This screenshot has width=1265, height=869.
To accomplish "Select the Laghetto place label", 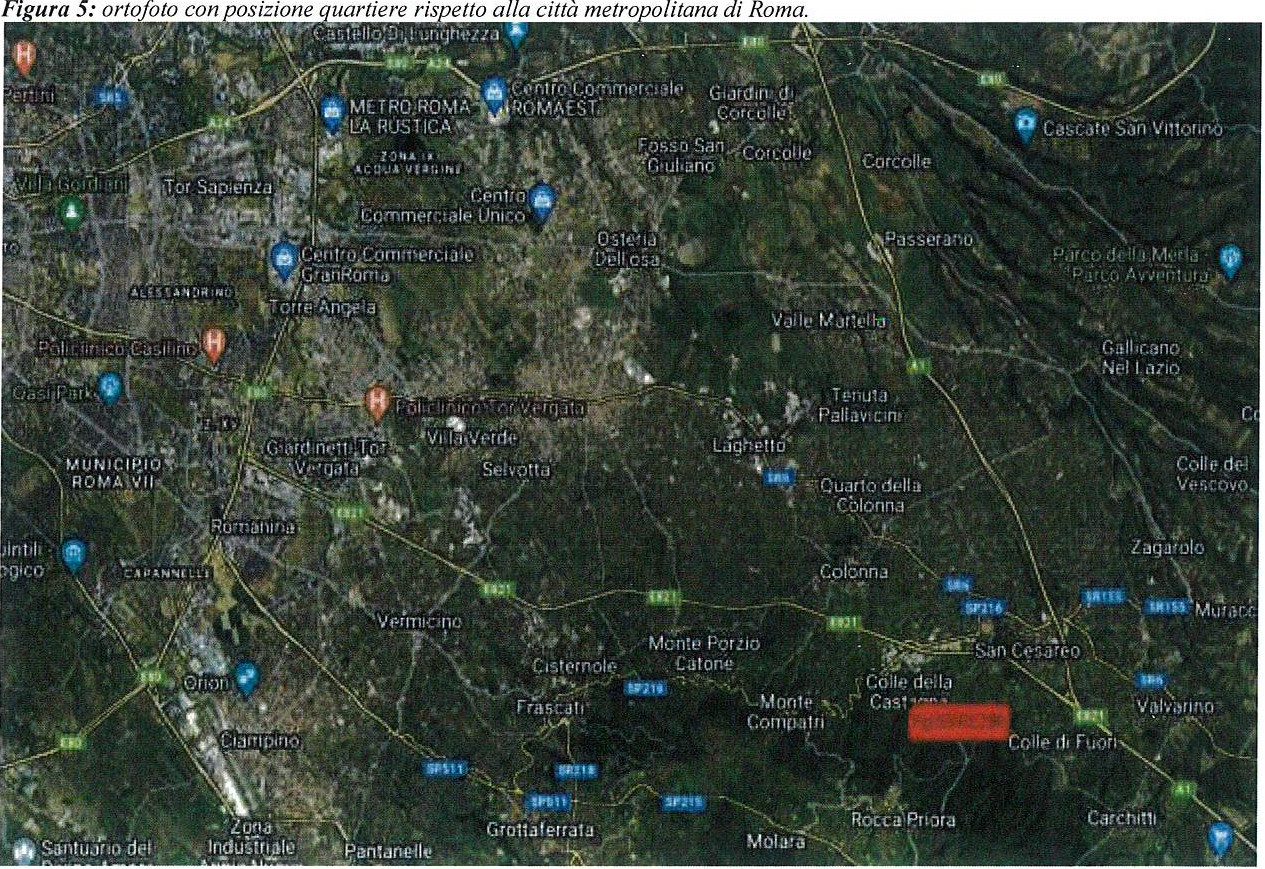I will (x=749, y=445).
